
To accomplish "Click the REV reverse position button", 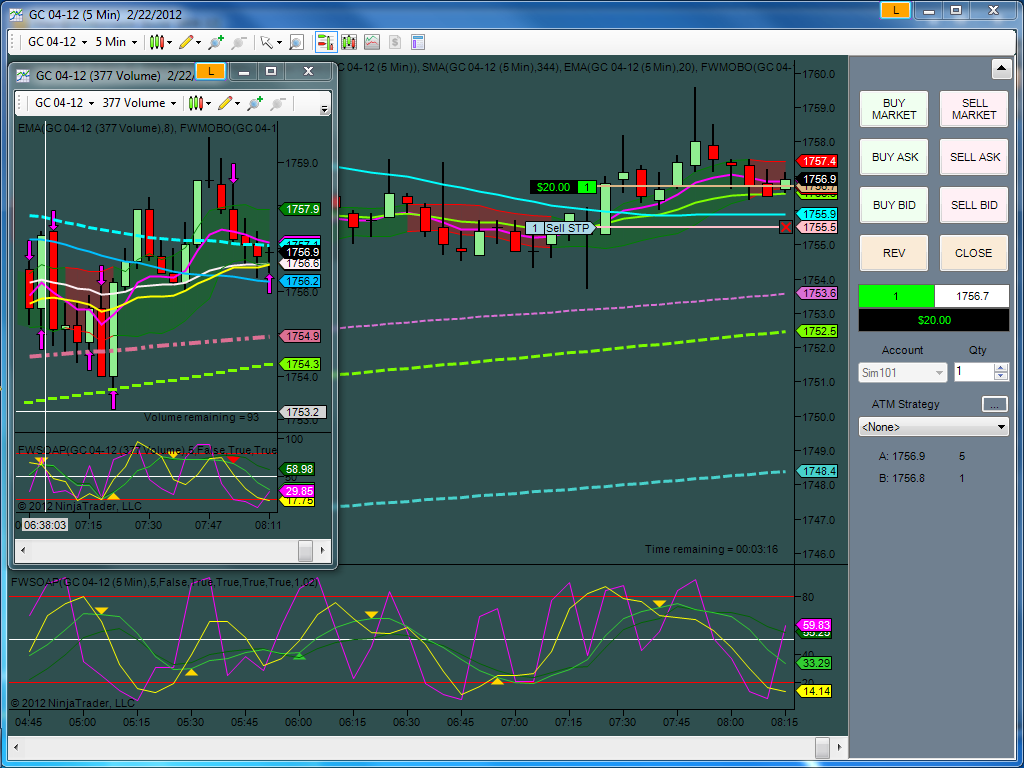I will click(x=893, y=253).
